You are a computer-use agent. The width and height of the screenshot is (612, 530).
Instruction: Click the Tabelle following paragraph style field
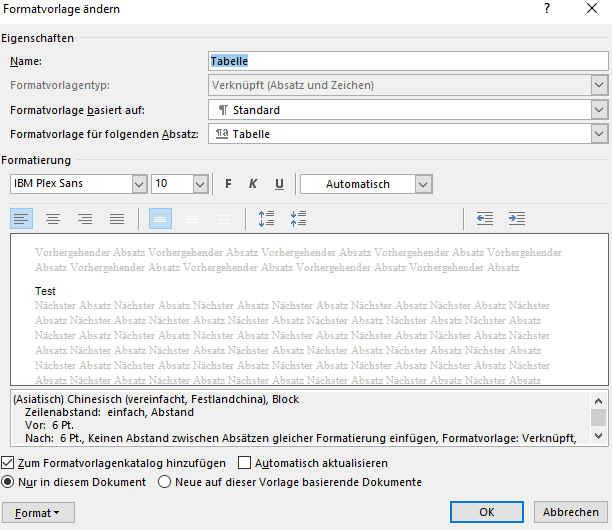point(400,134)
